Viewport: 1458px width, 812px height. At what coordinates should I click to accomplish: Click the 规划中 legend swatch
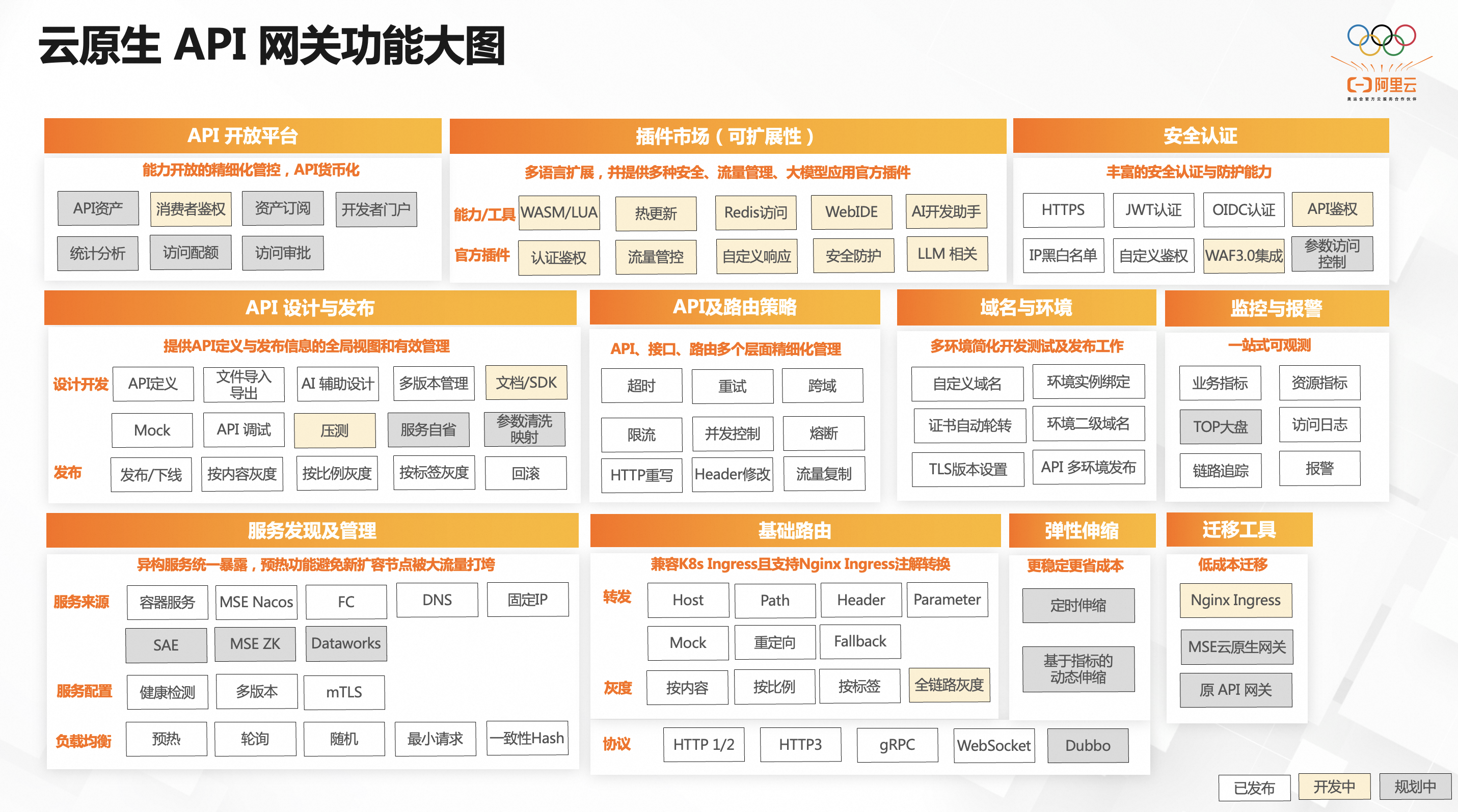1415,787
